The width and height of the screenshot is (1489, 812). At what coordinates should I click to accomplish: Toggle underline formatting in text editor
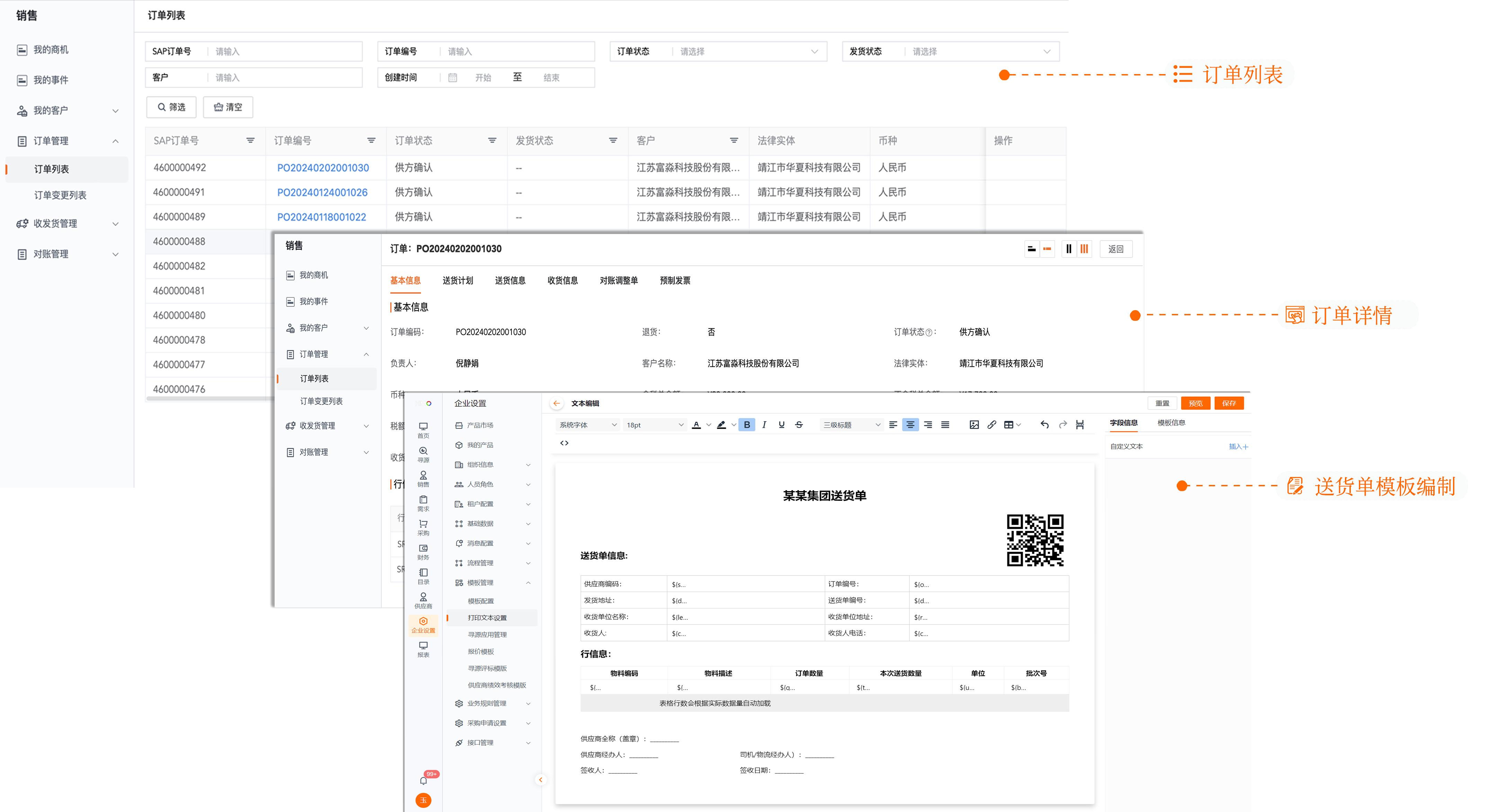click(782, 425)
